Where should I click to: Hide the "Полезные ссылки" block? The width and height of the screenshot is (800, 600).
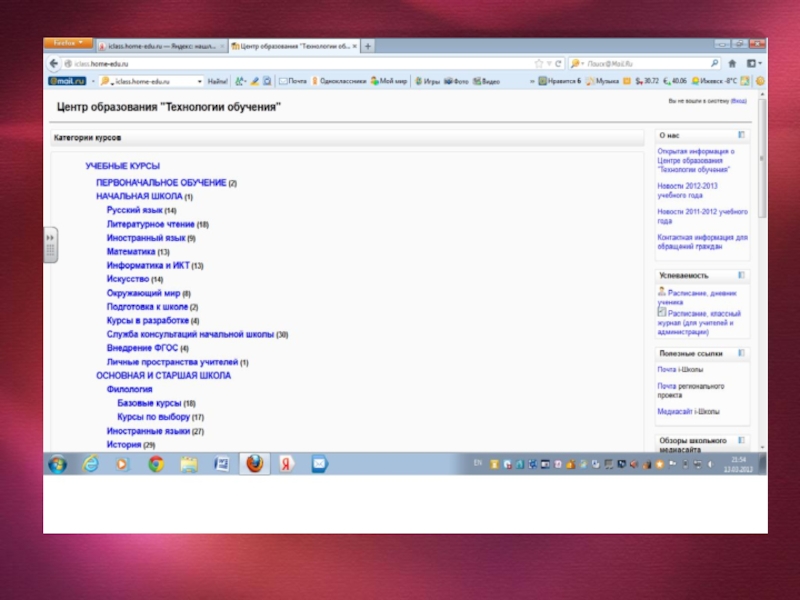click(741, 353)
